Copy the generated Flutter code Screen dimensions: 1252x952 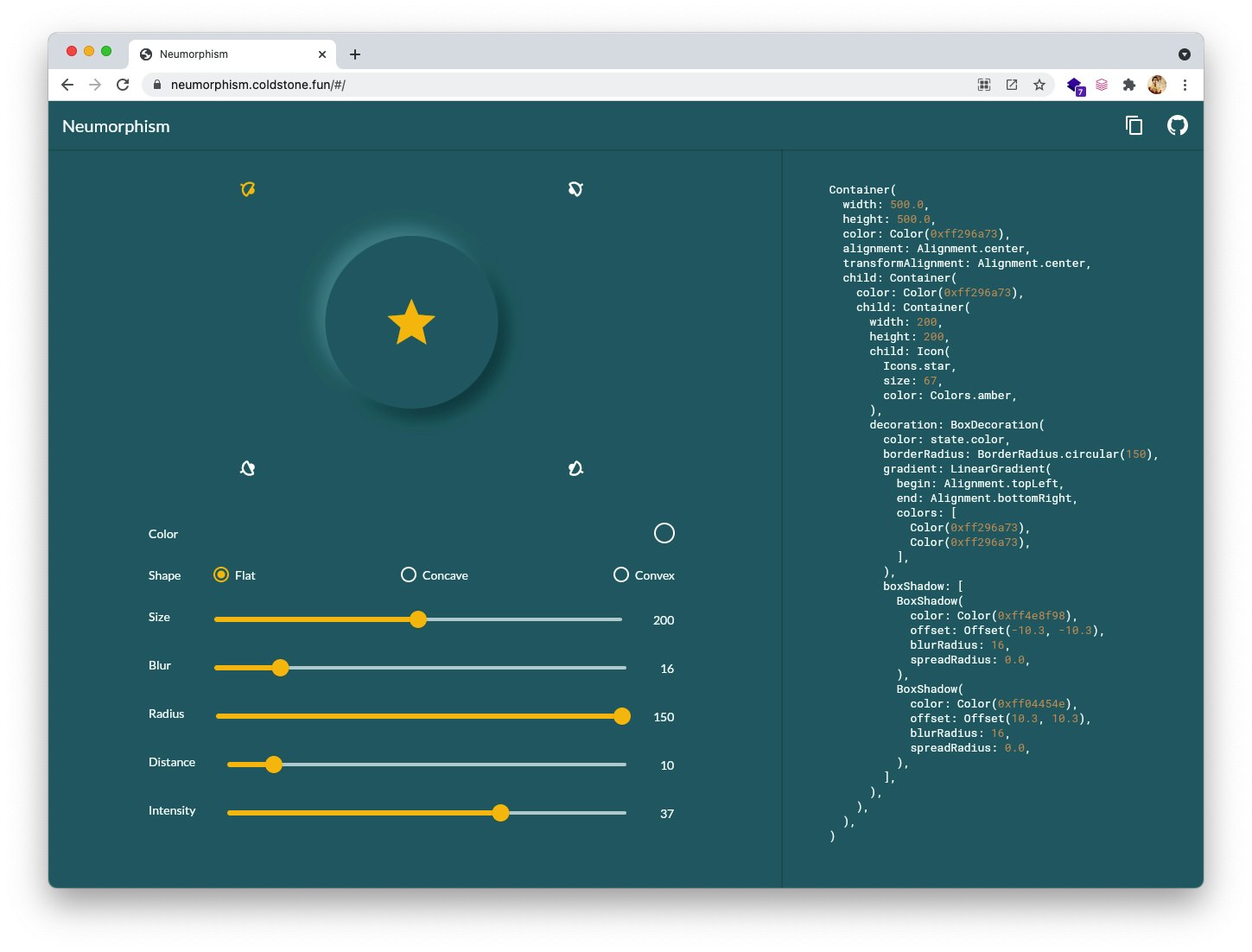click(1134, 126)
